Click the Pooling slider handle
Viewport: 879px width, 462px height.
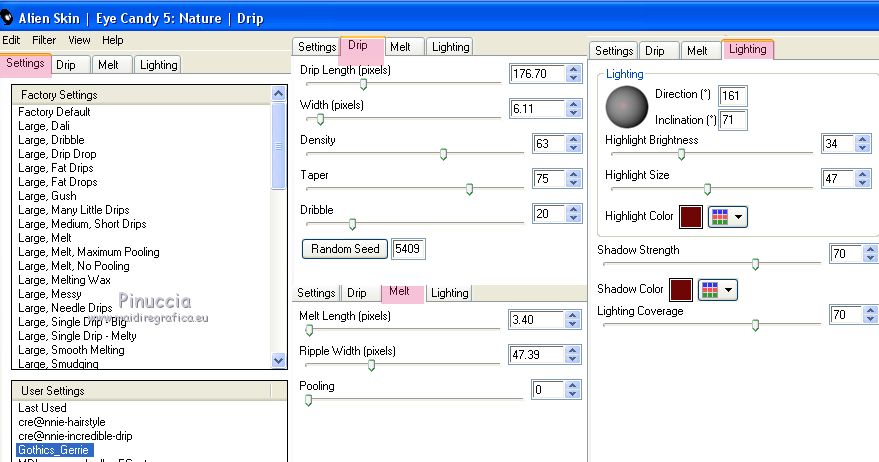click(x=308, y=400)
